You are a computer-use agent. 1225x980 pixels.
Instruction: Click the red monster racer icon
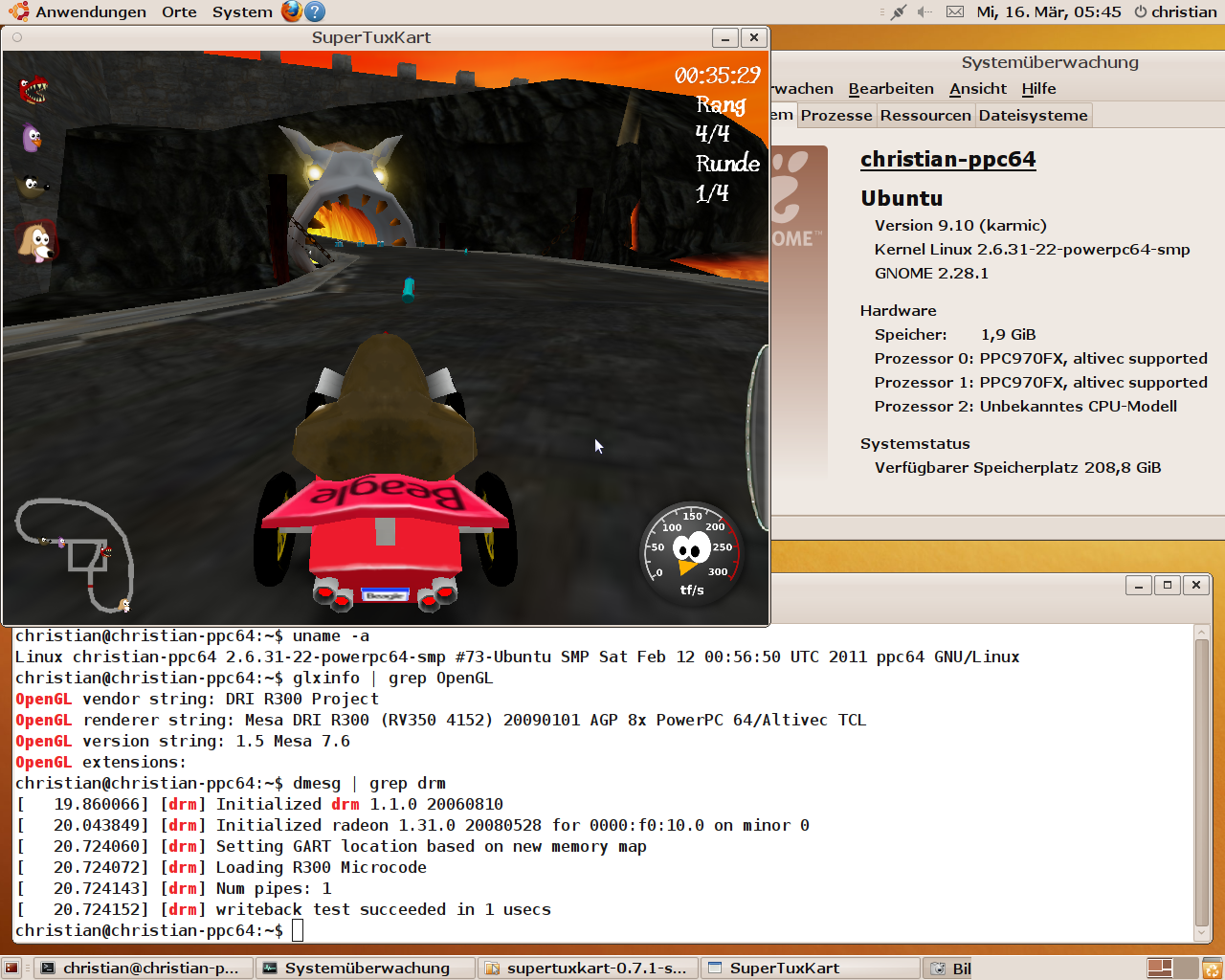tap(33, 90)
